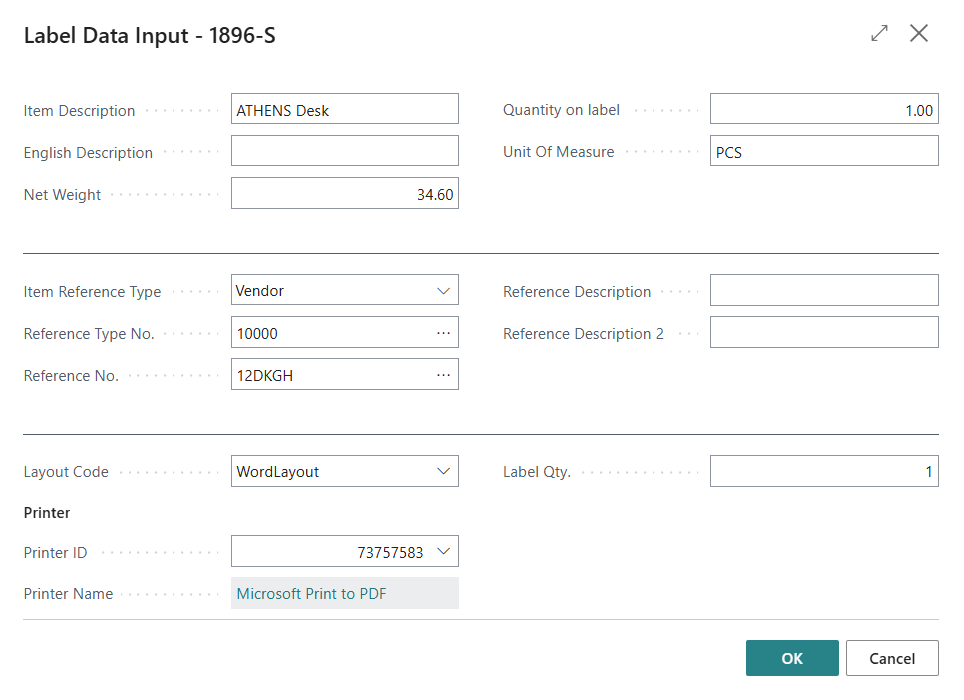Edit the Unit Of Measure field

click(x=823, y=152)
